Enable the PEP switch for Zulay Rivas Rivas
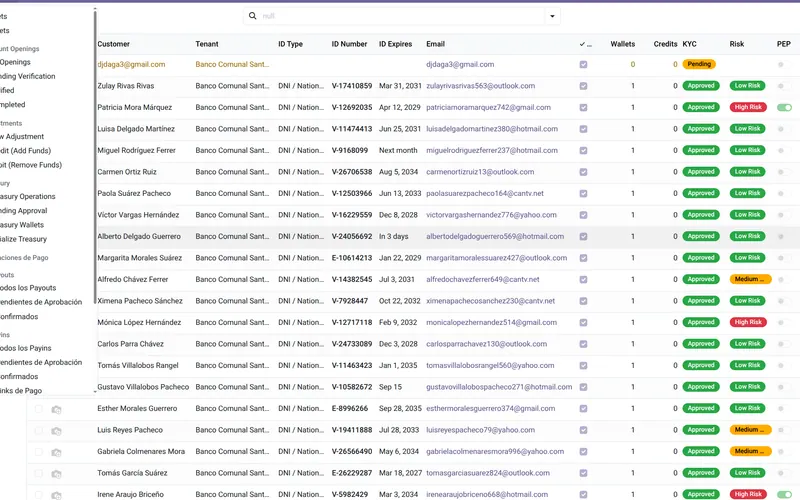The width and height of the screenshot is (800, 500). tap(784, 86)
